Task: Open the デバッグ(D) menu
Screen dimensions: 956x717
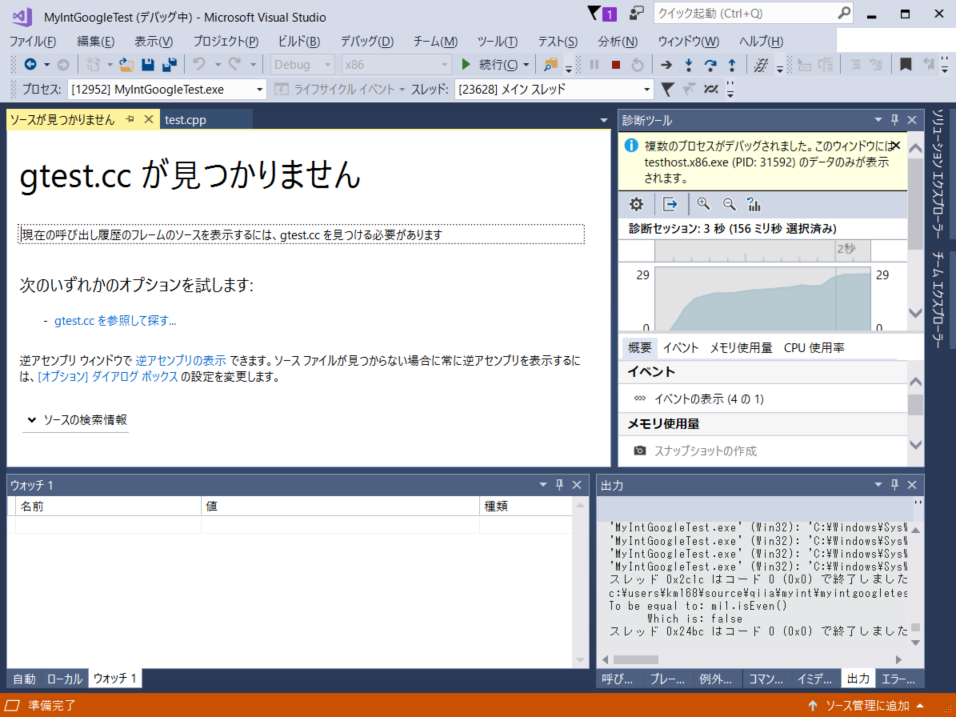Action: click(366, 41)
